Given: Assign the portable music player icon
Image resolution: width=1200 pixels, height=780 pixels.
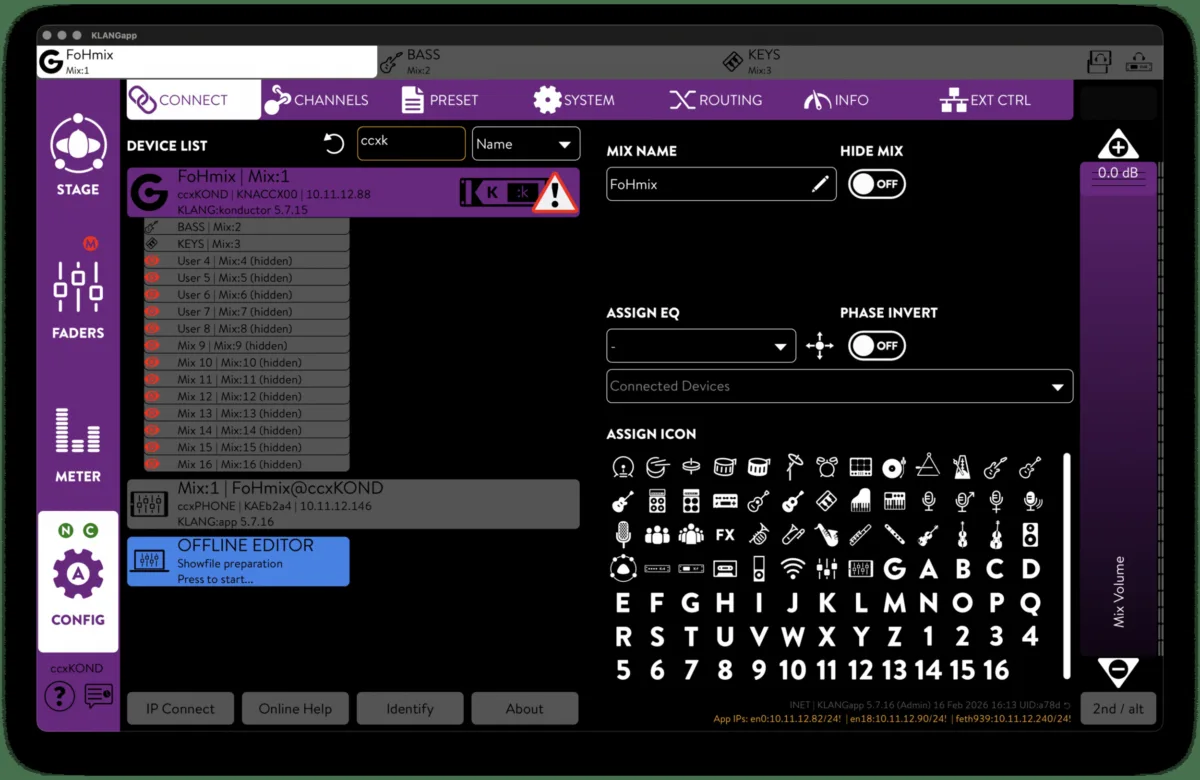Looking at the screenshot, I should tap(759, 569).
